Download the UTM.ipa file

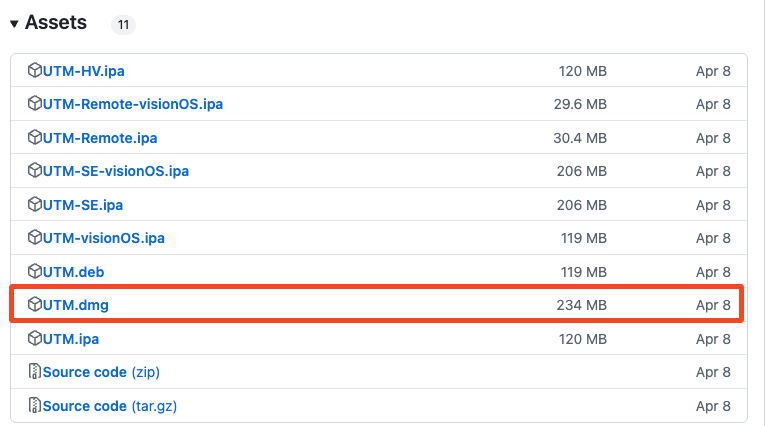point(71,339)
